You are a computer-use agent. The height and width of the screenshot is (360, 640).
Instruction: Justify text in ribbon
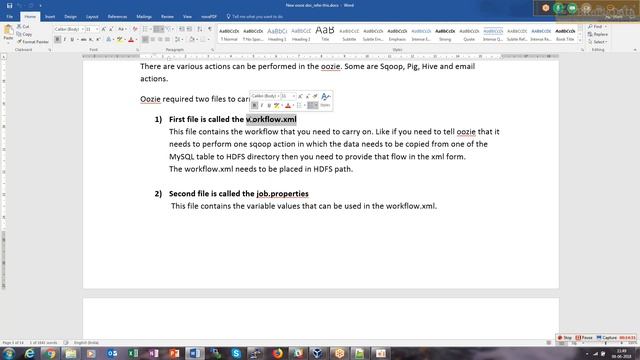pos(167,40)
